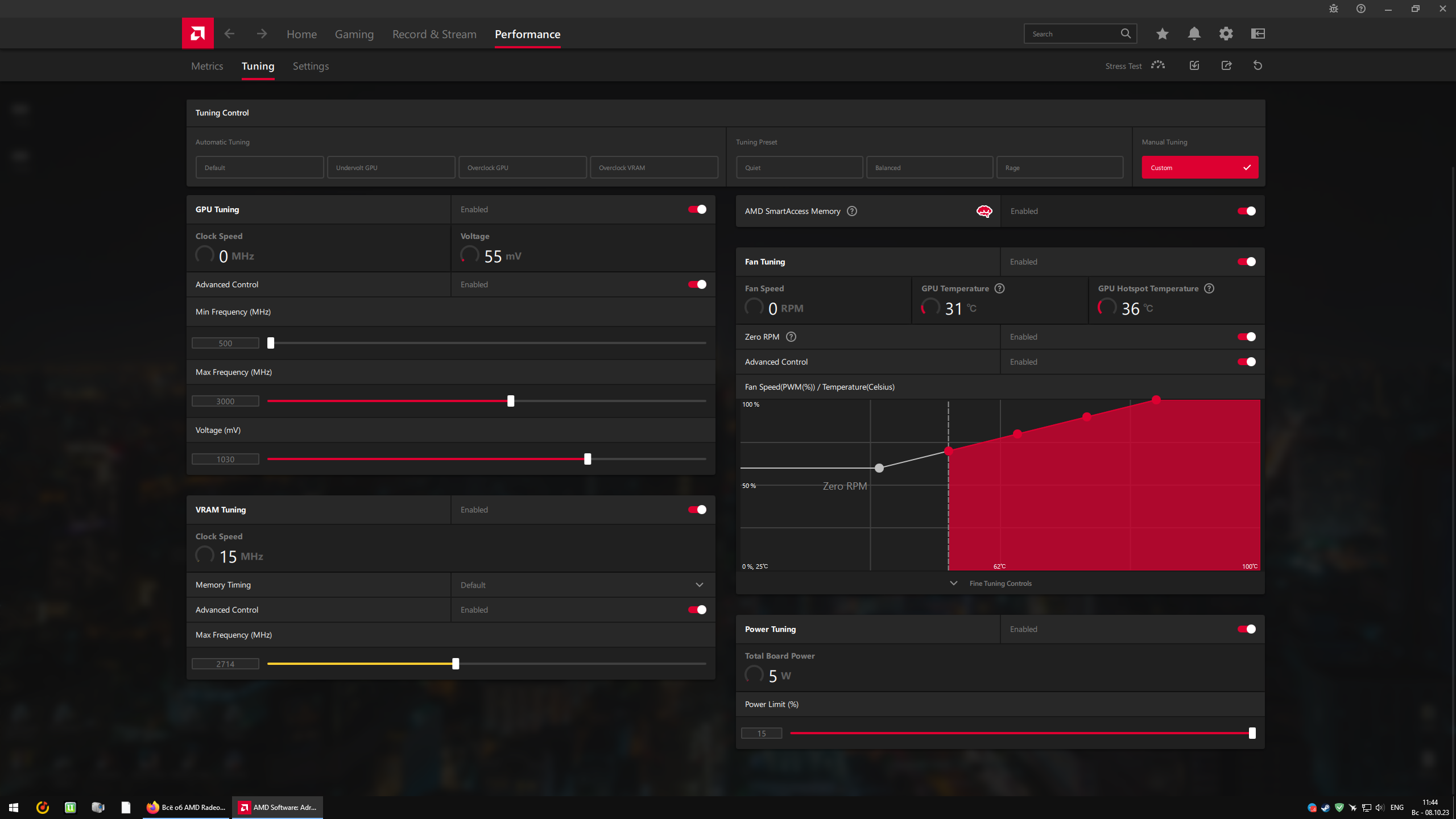Click the reset tuning arrow icon
1456x819 pixels.
coord(1258,65)
